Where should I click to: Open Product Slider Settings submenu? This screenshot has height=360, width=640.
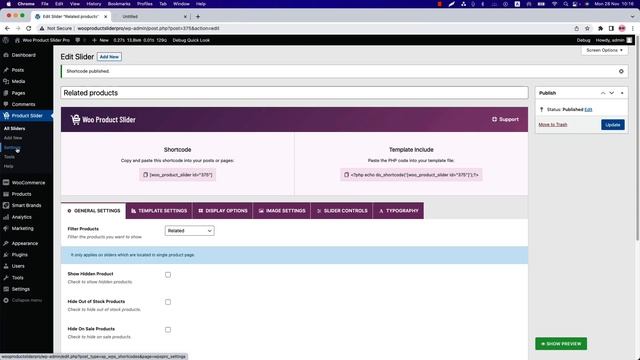pyautogui.click(x=12, y=147)
